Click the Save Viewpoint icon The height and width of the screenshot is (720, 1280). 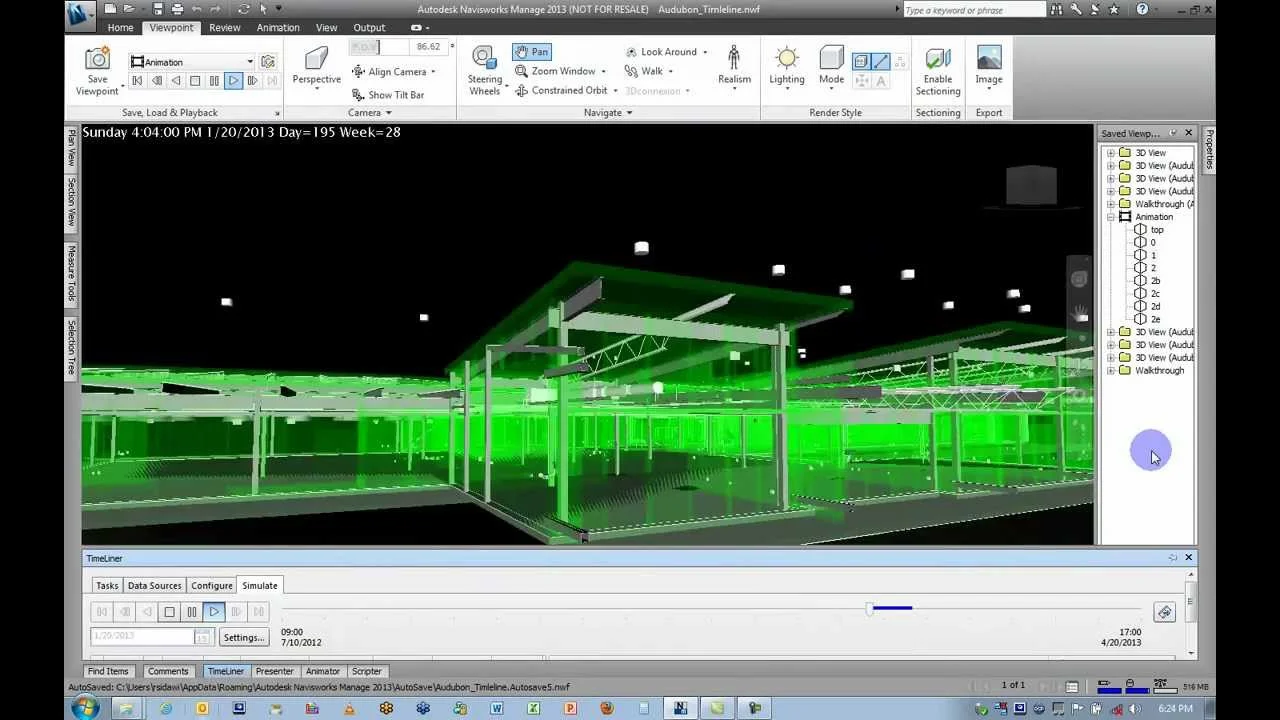[97, 60]
